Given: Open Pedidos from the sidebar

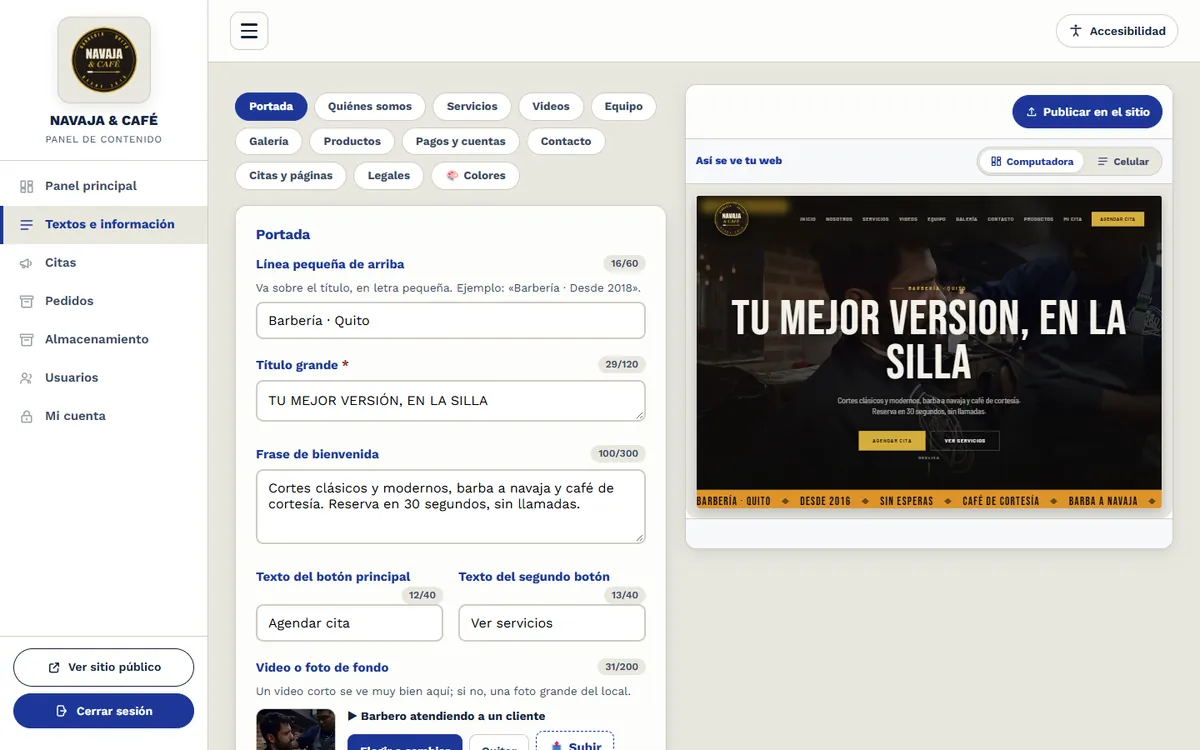Looking at the screenshot, I should (x=104, y=301).
